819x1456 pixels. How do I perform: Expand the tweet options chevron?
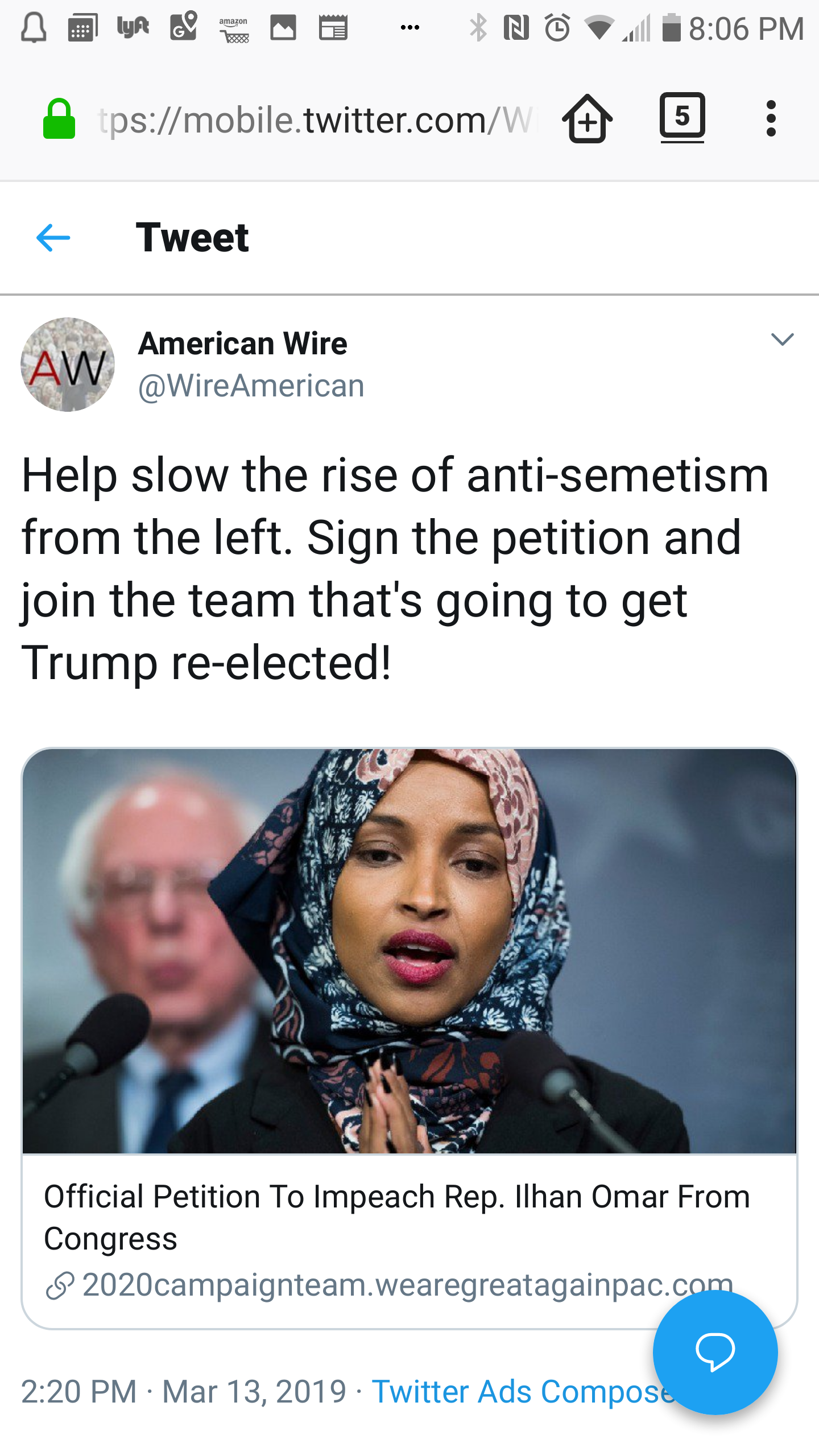782,340
